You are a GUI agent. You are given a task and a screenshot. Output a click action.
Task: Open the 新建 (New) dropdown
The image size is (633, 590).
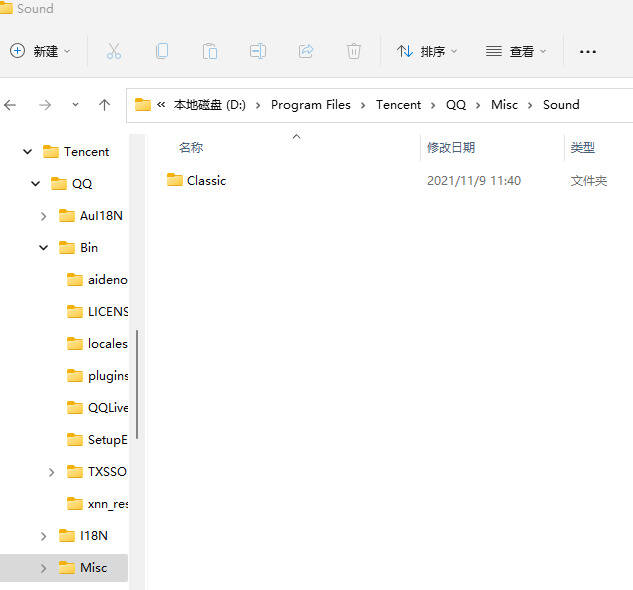click(x=40, y=51)
